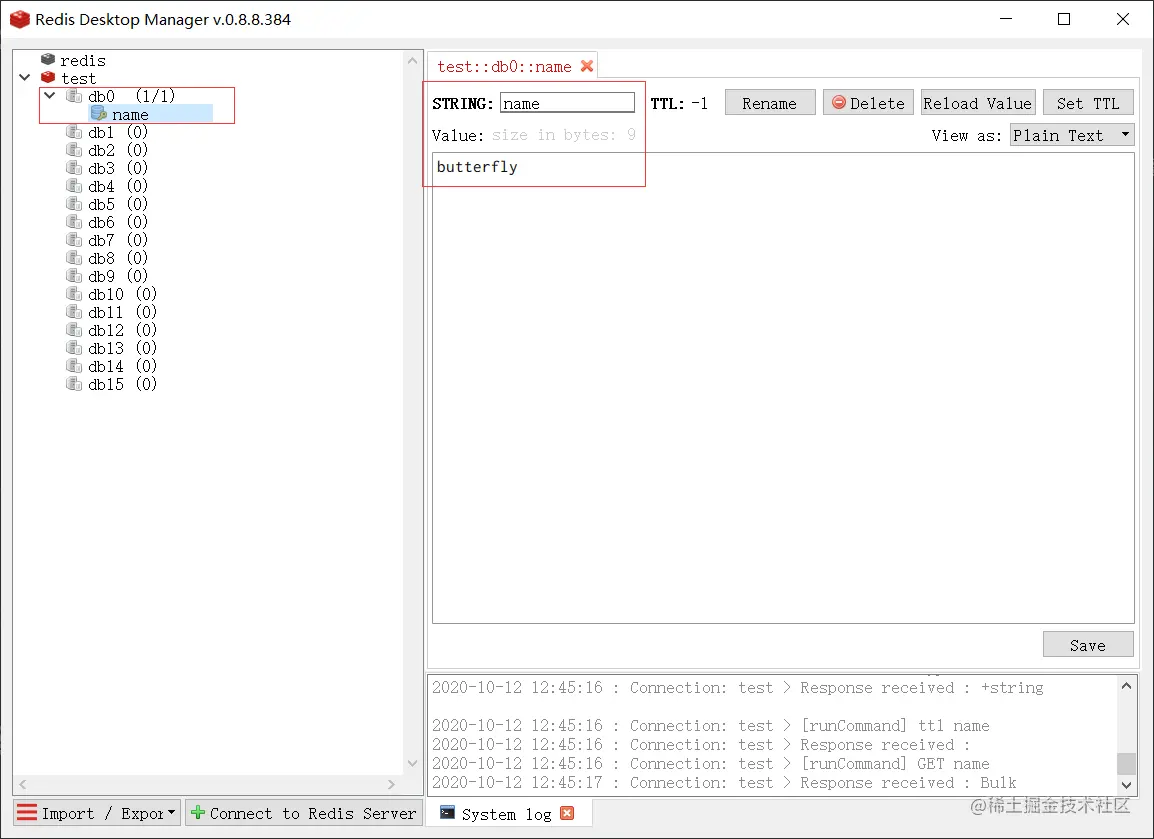Click the db9 database icon

[74, 276]
